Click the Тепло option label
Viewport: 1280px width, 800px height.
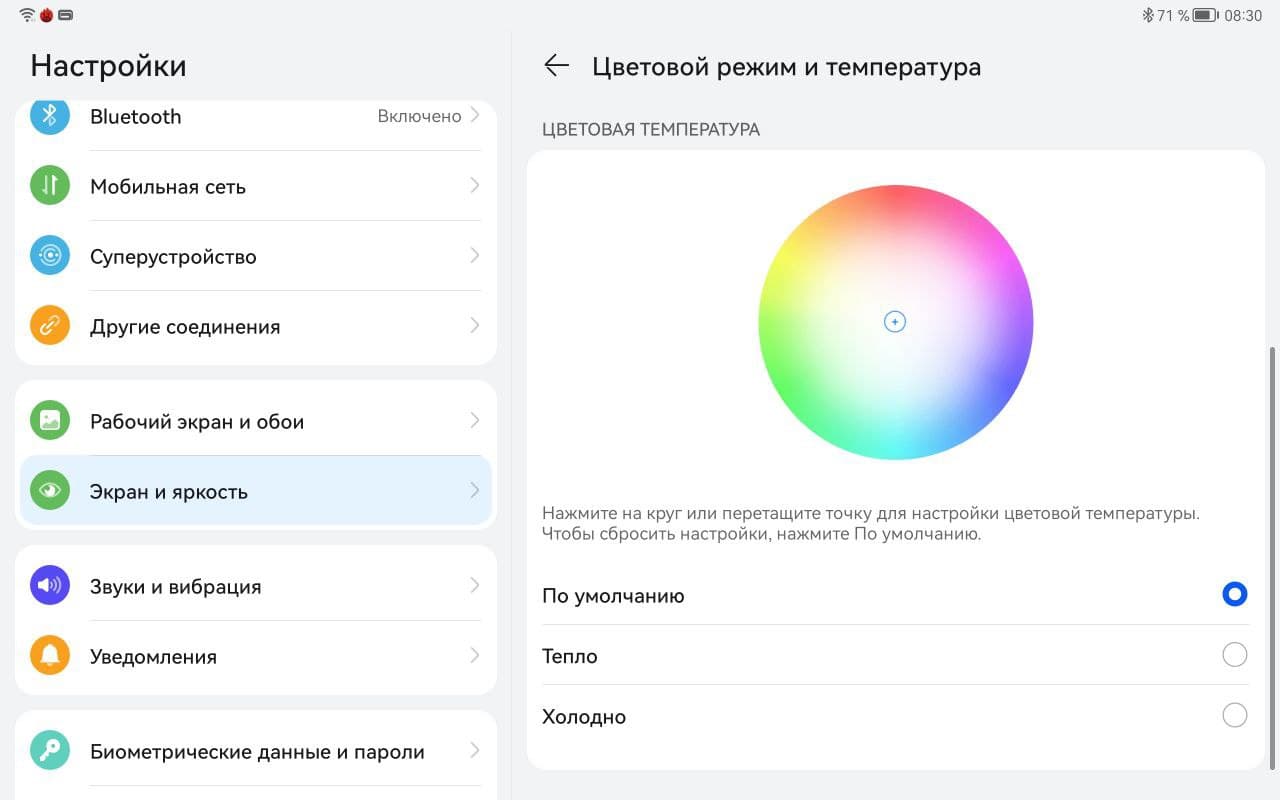tap(570, 657)
